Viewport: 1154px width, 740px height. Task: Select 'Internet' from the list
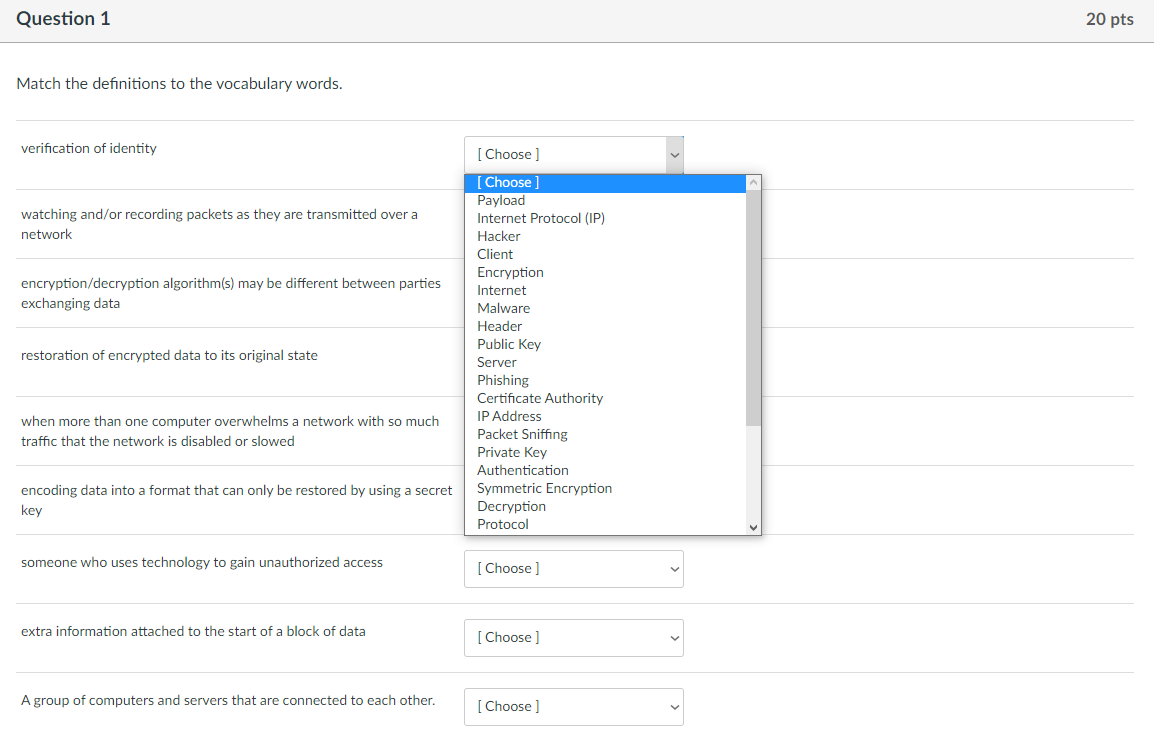tap(605, 291)
